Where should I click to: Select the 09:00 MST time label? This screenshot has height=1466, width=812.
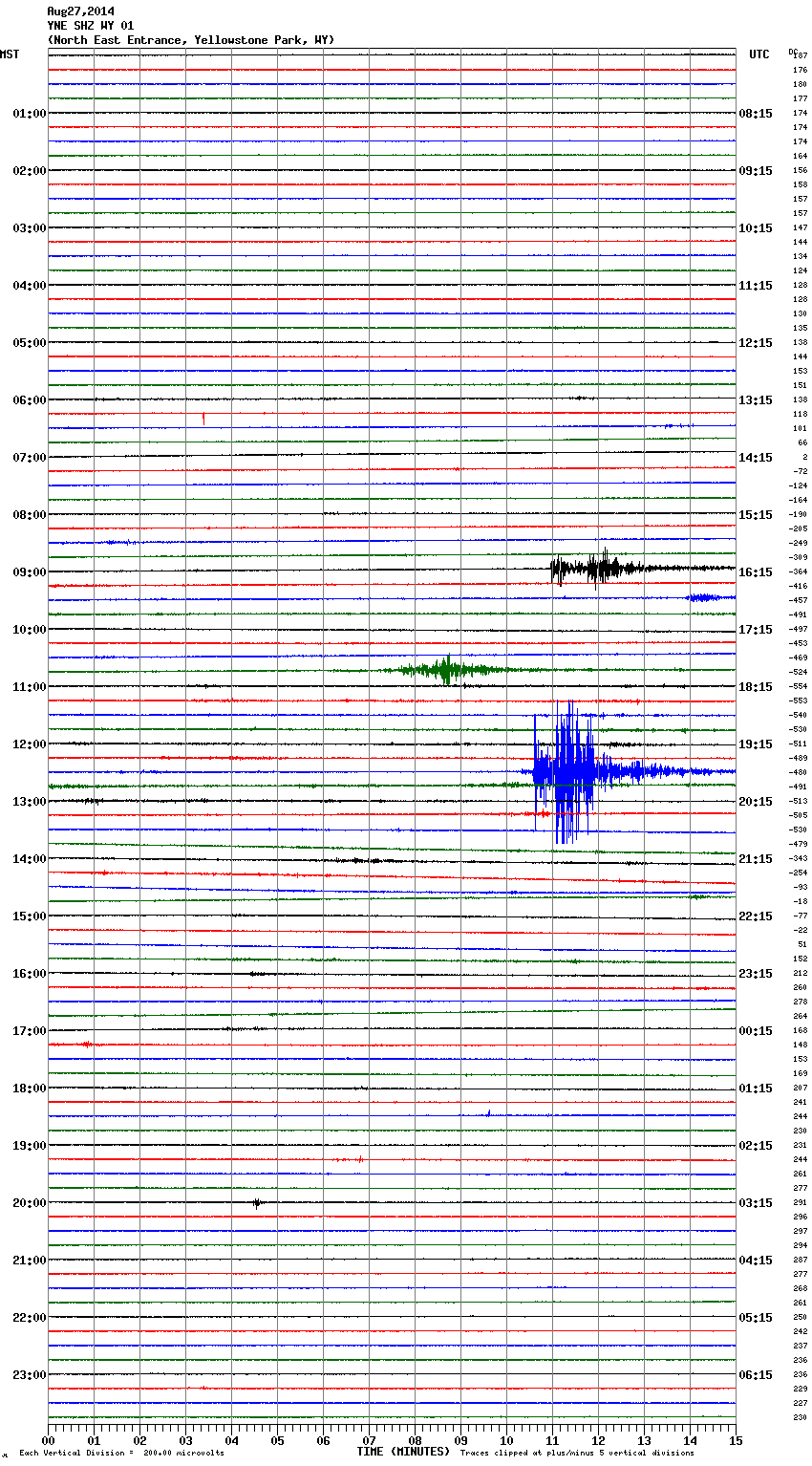point(29,572)
